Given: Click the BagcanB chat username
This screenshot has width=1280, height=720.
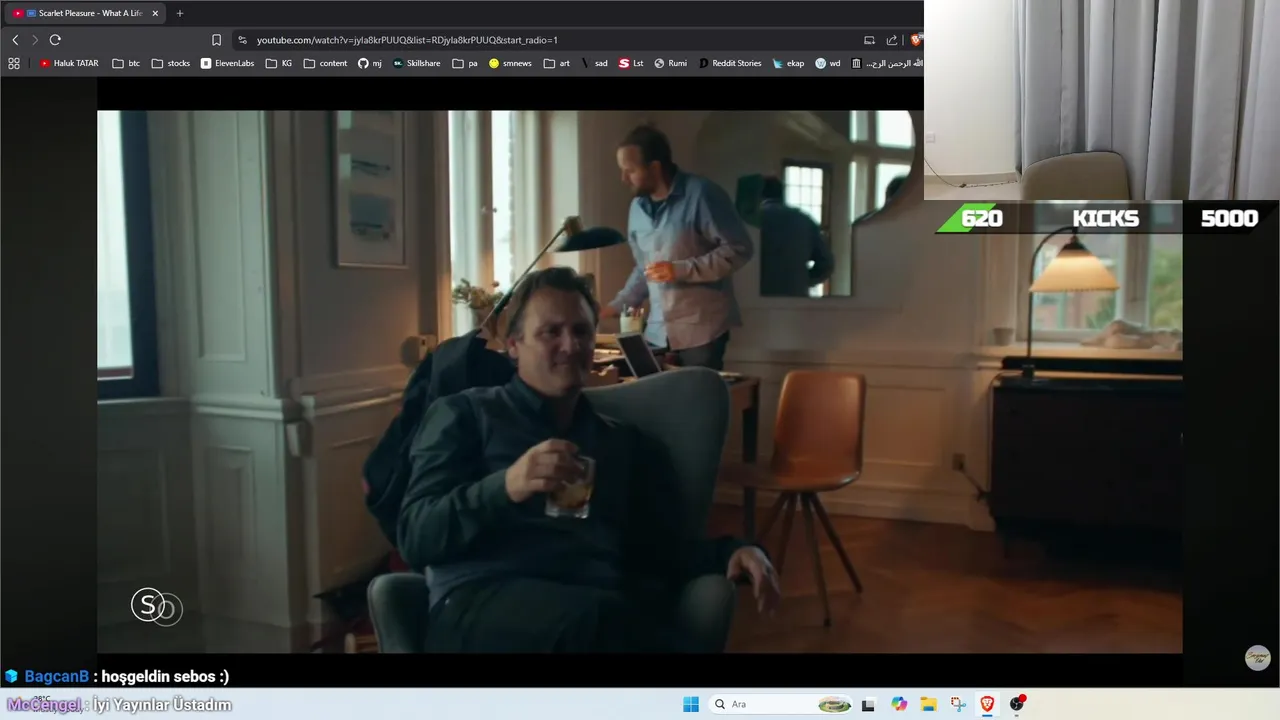Looking at the screenshot, I should 57,677.
